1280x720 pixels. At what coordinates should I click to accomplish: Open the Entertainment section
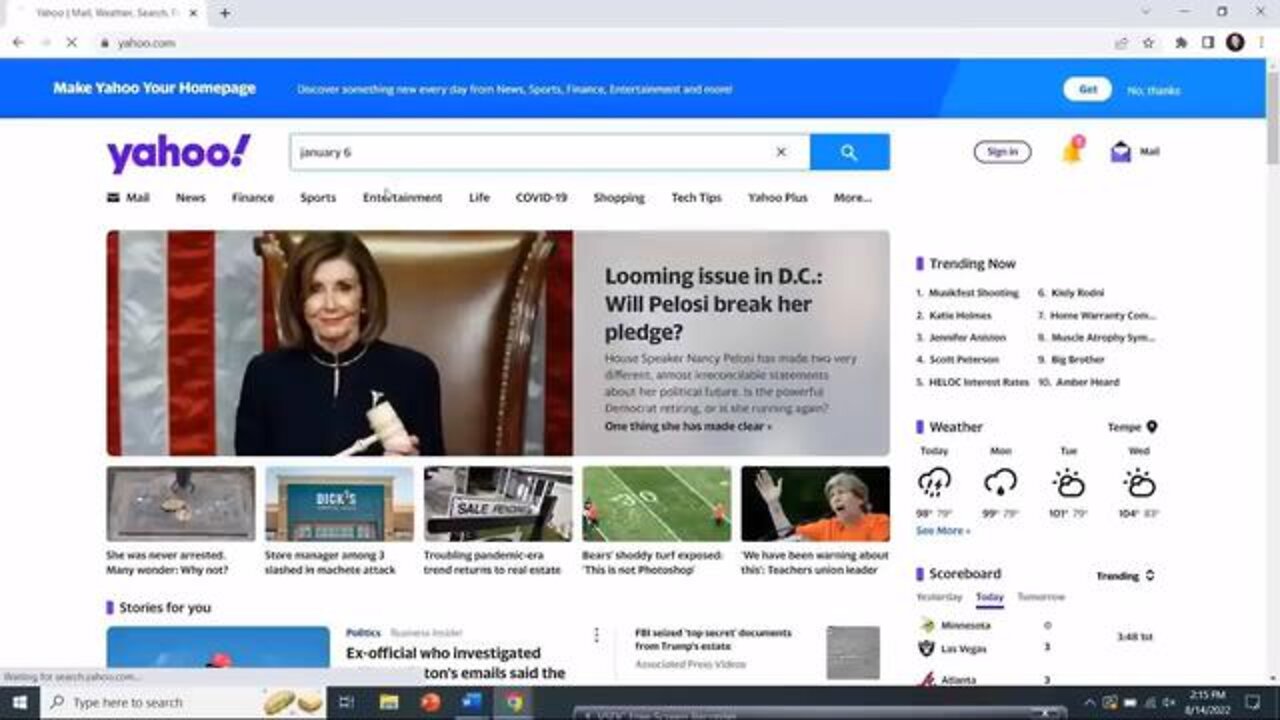point(402,198)
